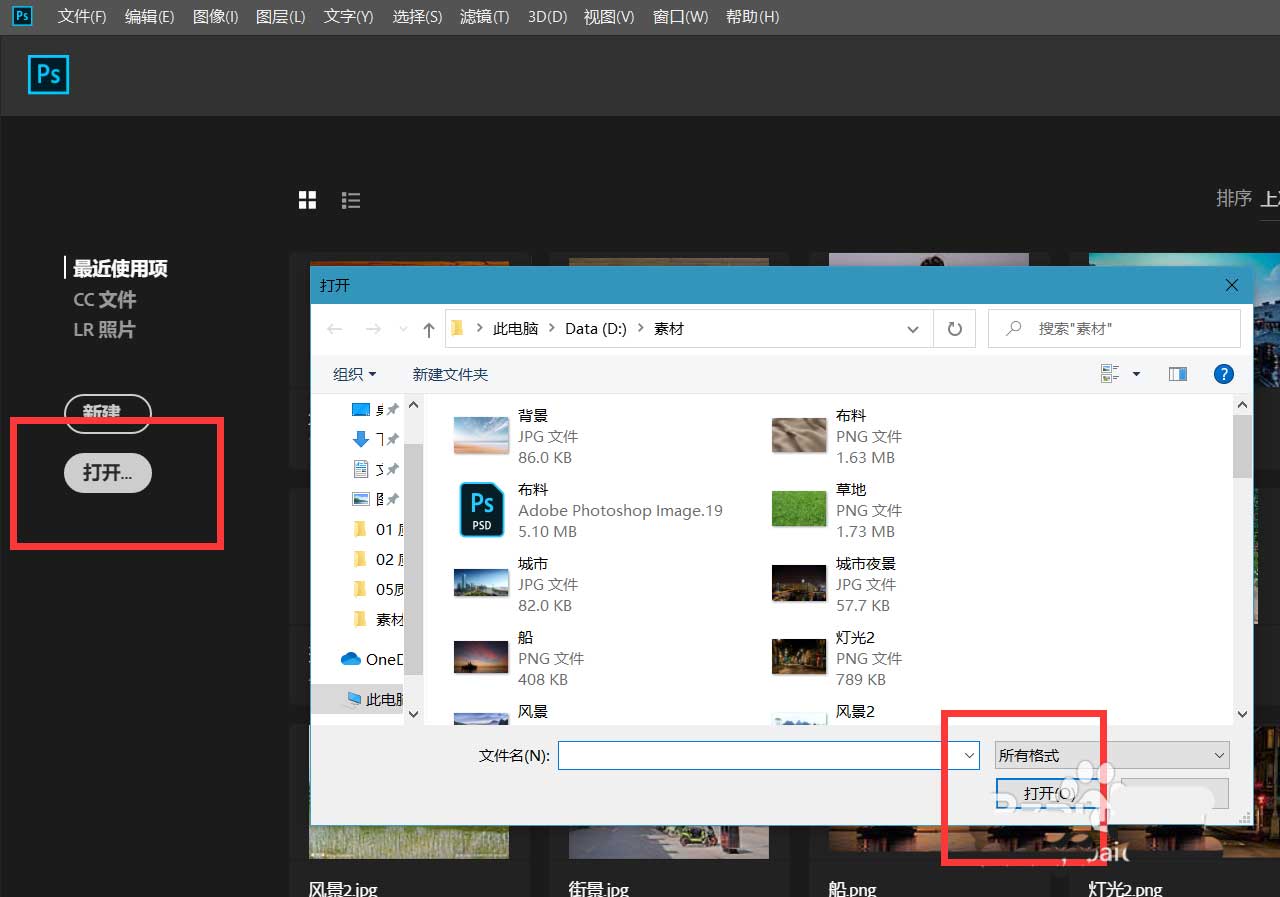Select the 草地 PNG thumbnail
Image resolution: width=1280 pixels, height=897 pixels.
pyautogui.click(x=799, y=509)
